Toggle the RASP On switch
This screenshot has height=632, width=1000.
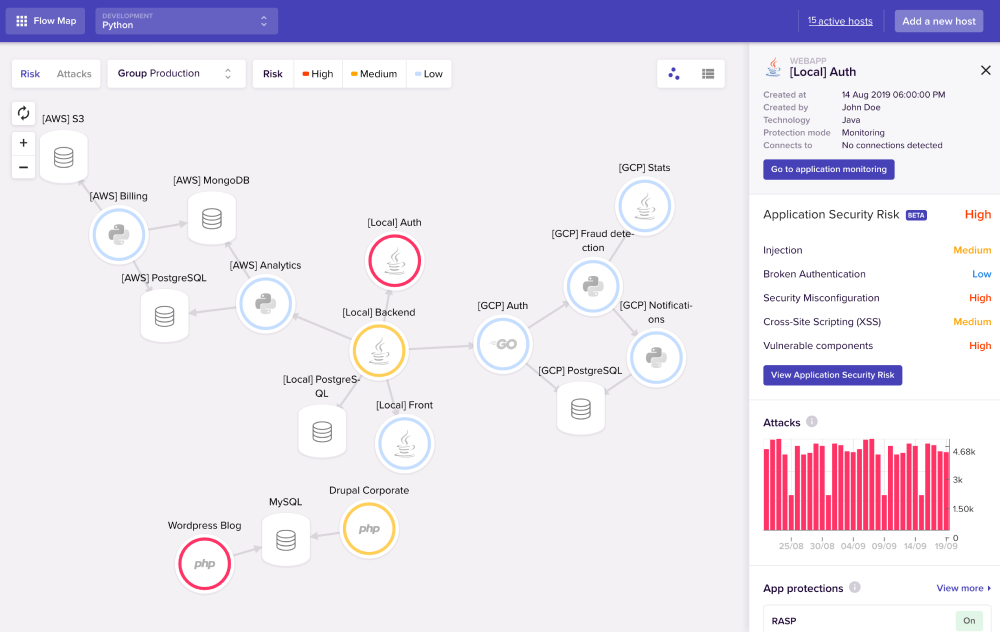click(x=969, y=621)
